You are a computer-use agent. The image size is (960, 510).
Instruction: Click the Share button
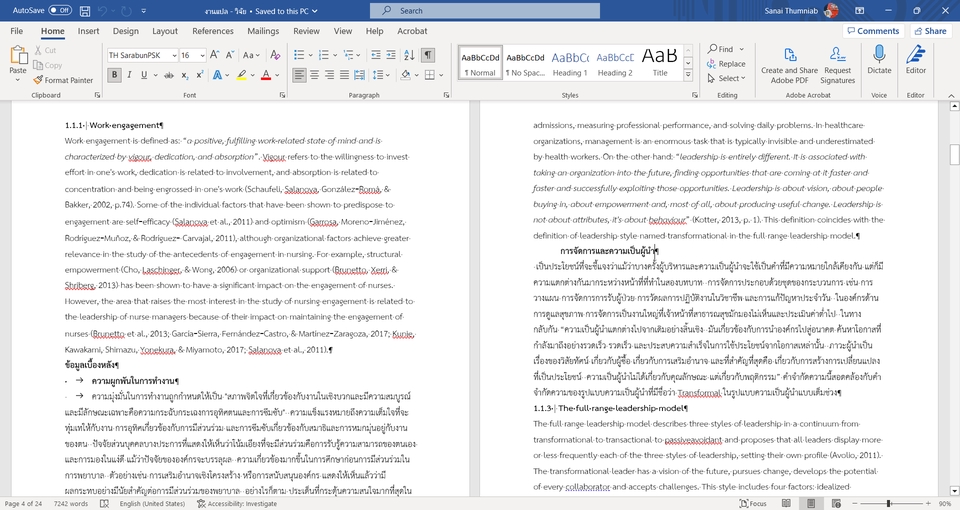pyautogui.click(x=930, y=31)
